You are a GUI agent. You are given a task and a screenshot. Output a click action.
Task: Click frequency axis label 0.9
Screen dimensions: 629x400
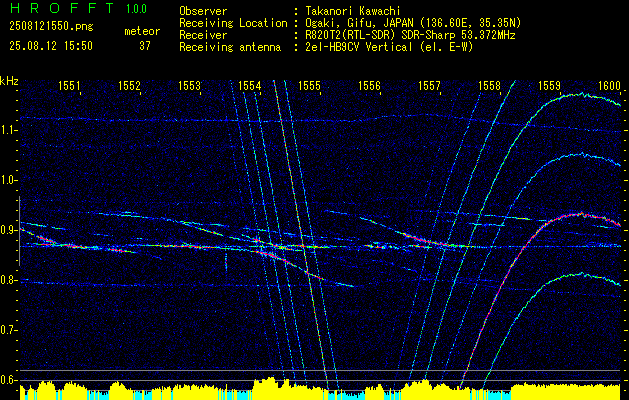[x=8, y=230]
